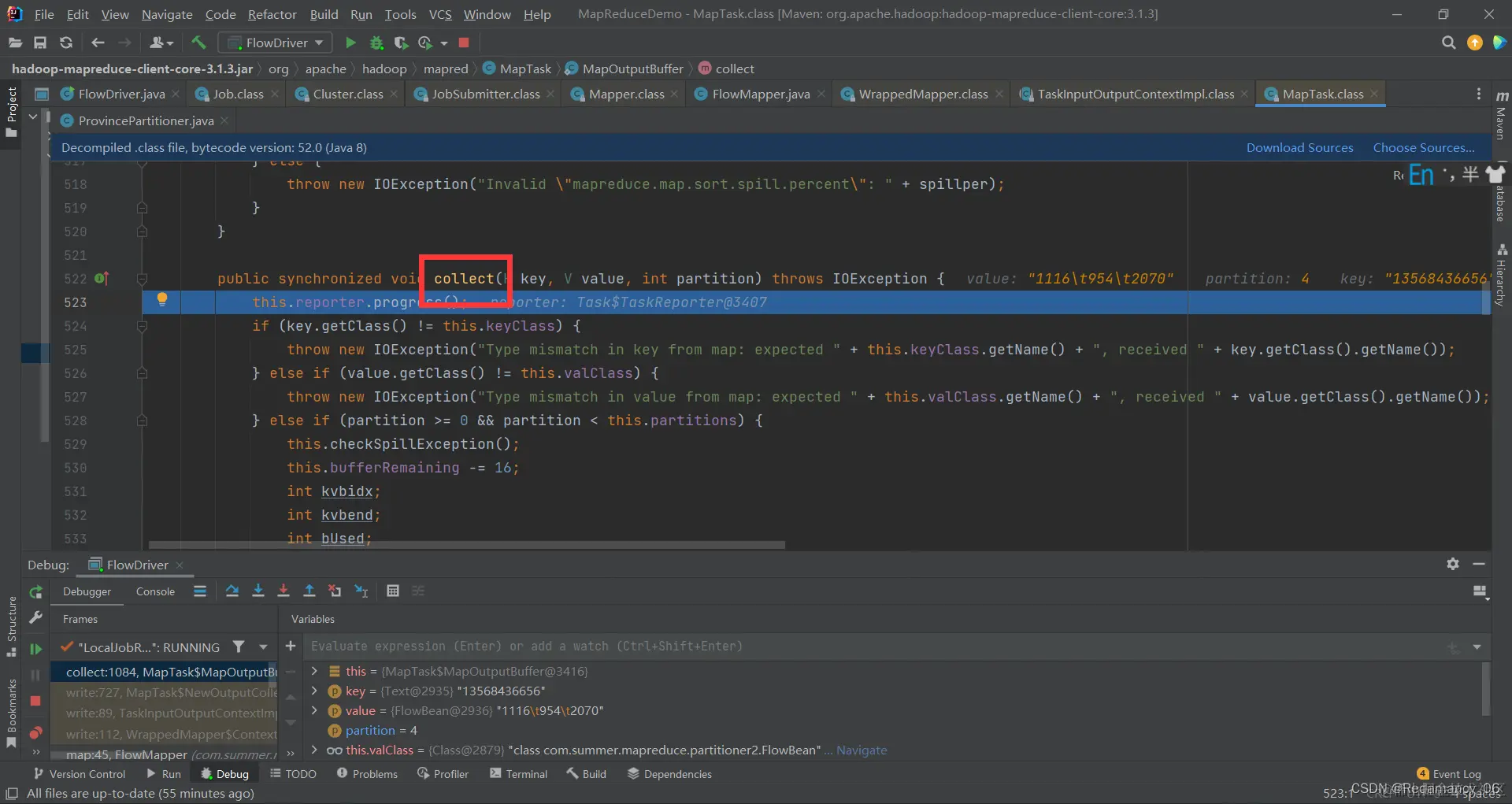Open the user profile dropdown in the toolbar
1512x804 pixels.
point(161,43)
